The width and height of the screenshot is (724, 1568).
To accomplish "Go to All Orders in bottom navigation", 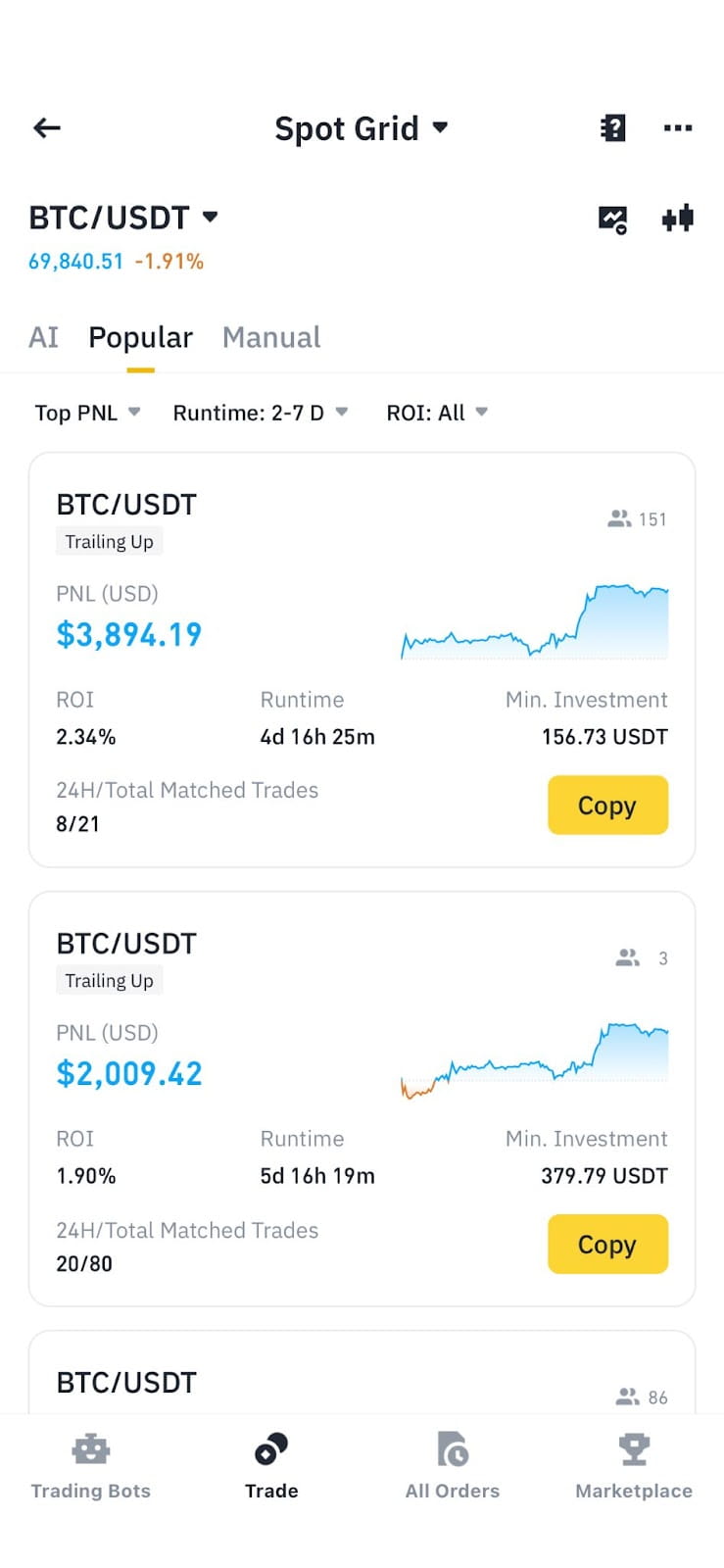I will pyautogui.click(x=452, y=1465).
